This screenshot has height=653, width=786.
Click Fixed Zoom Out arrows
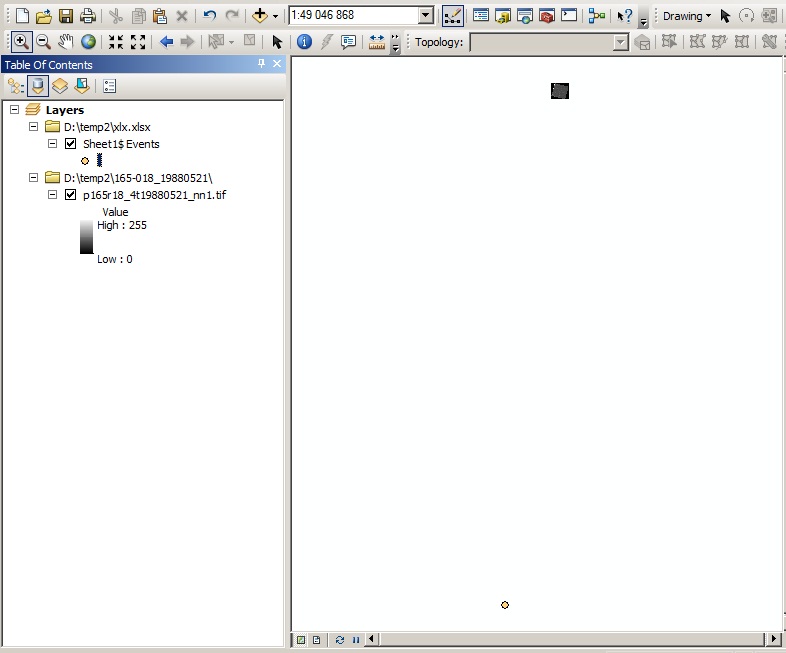click(x=138, y=42)
